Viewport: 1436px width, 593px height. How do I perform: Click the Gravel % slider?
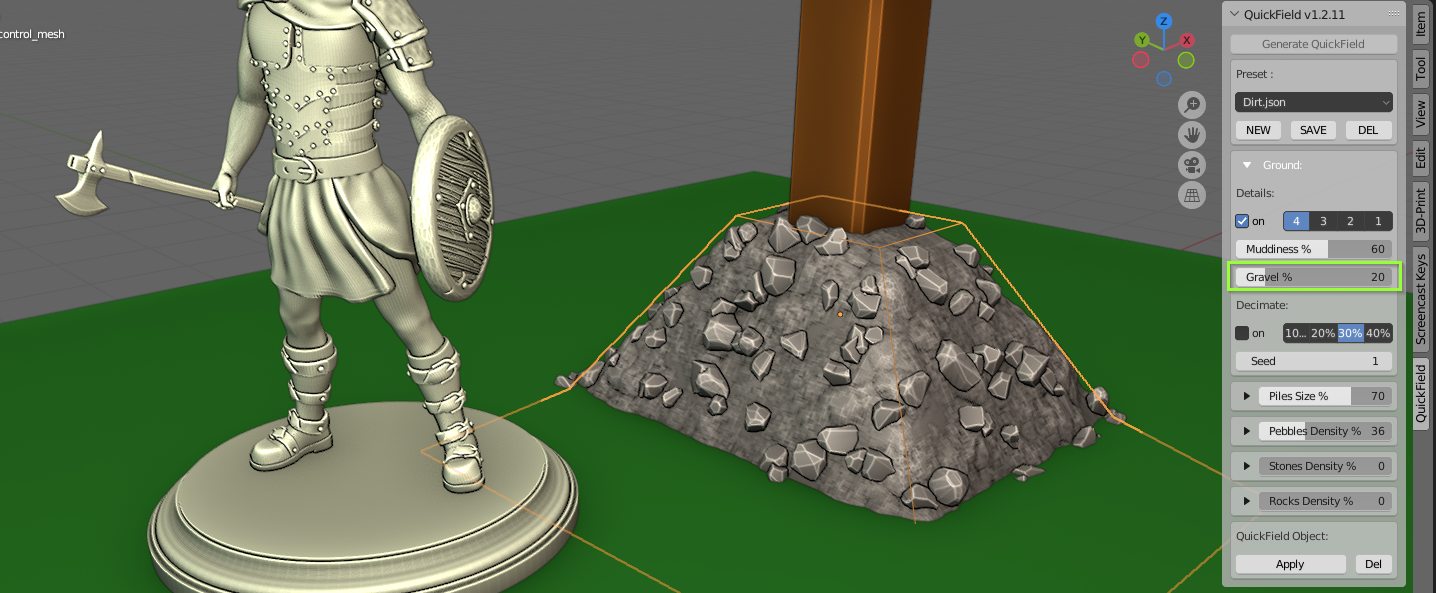pos(1313,277)
